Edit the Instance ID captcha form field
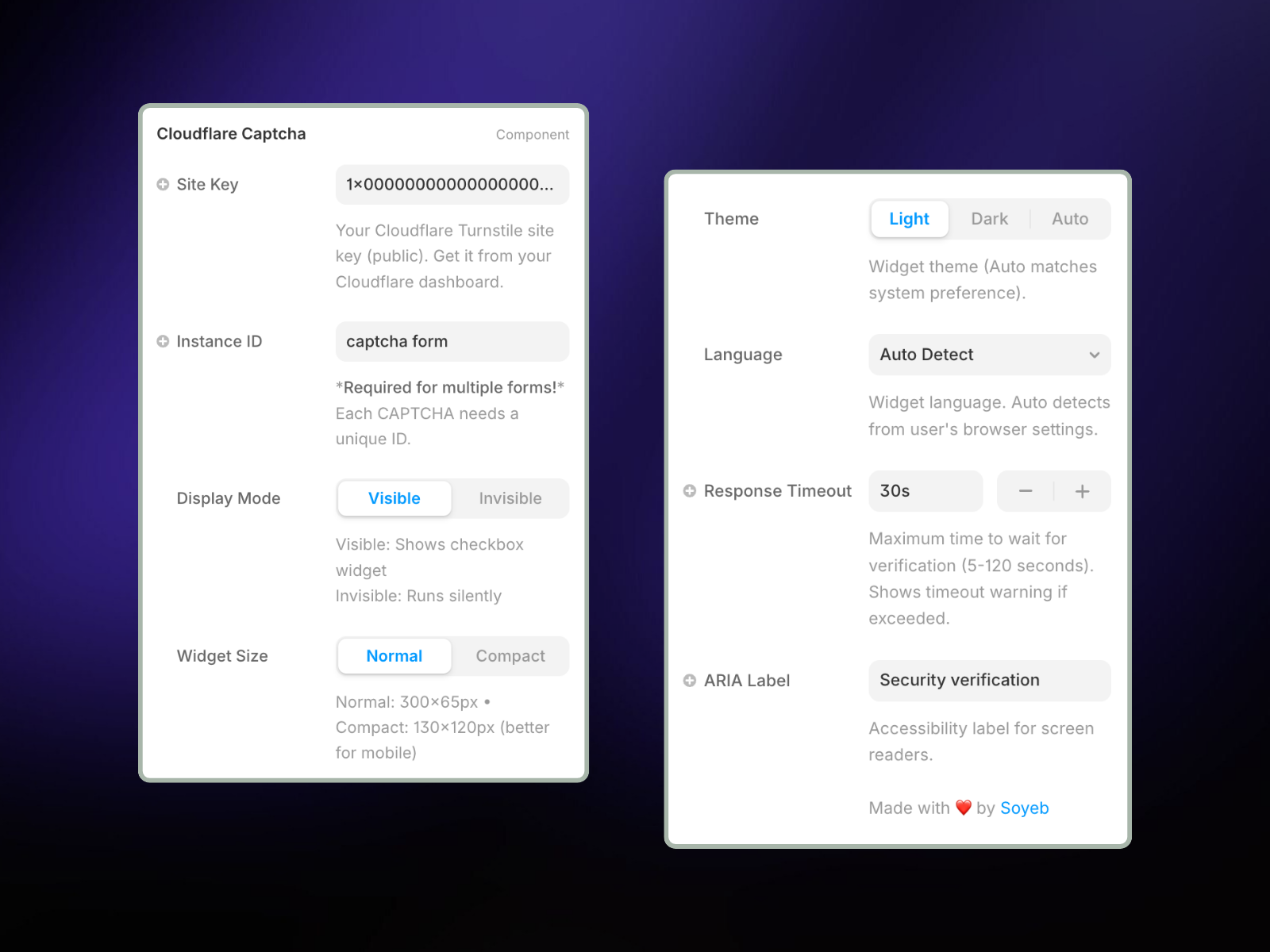The height and width of the screenshot is (952, 1270). (x=452, y=341)
